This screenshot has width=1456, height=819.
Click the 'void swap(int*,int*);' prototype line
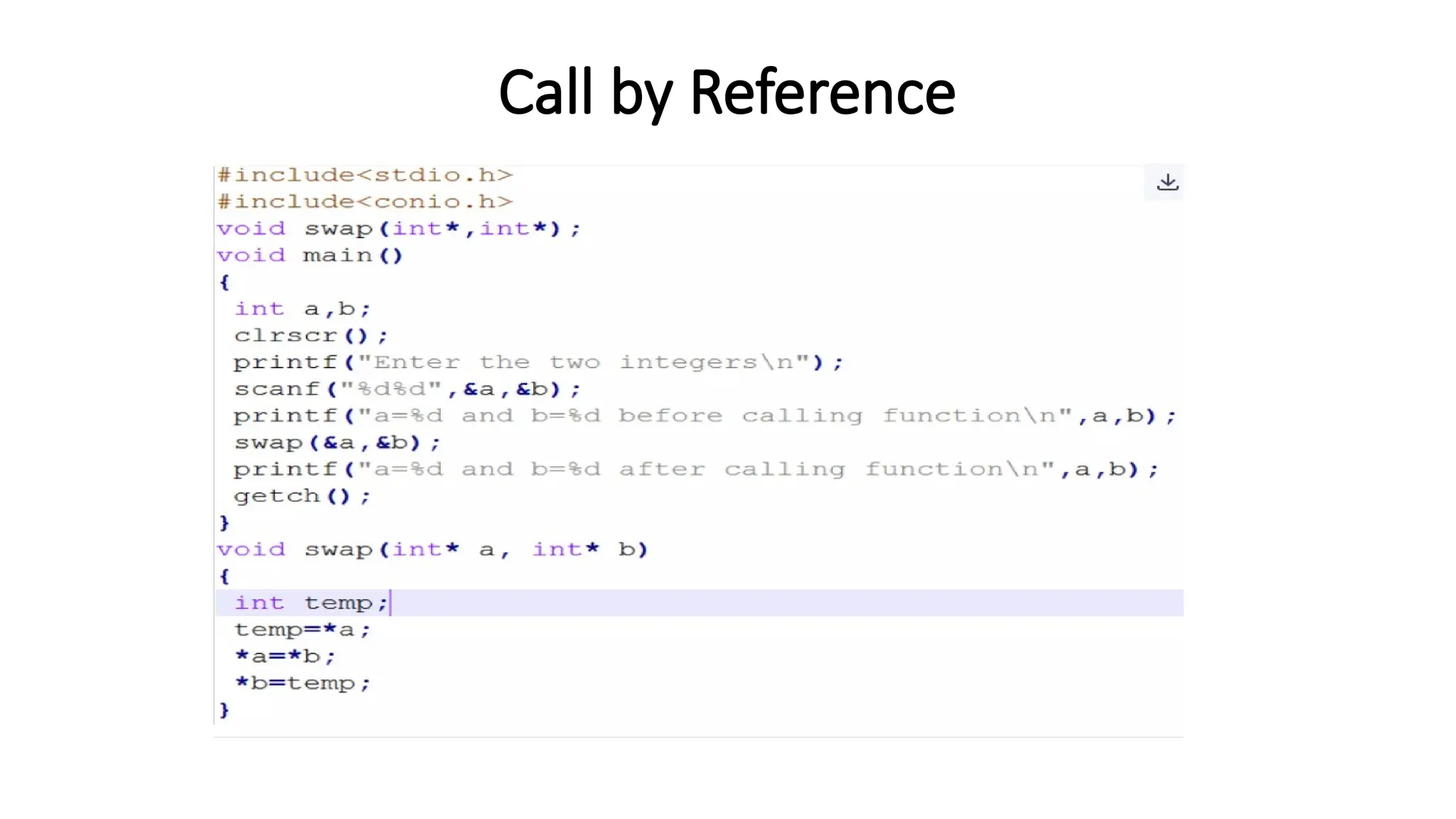pos(399,229)
